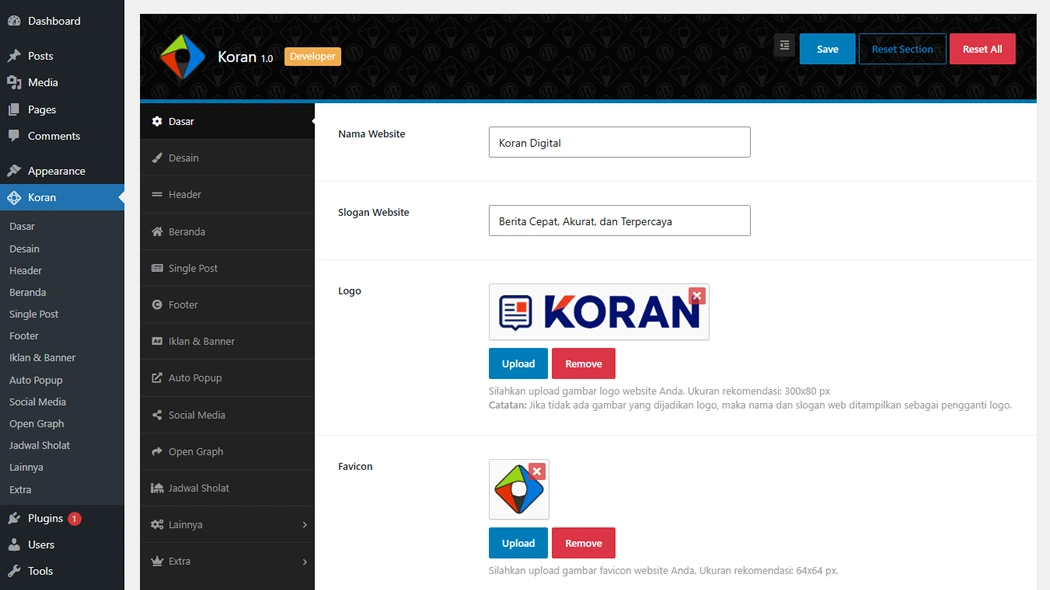Remove favicon with red X on thumbnail

536,471
